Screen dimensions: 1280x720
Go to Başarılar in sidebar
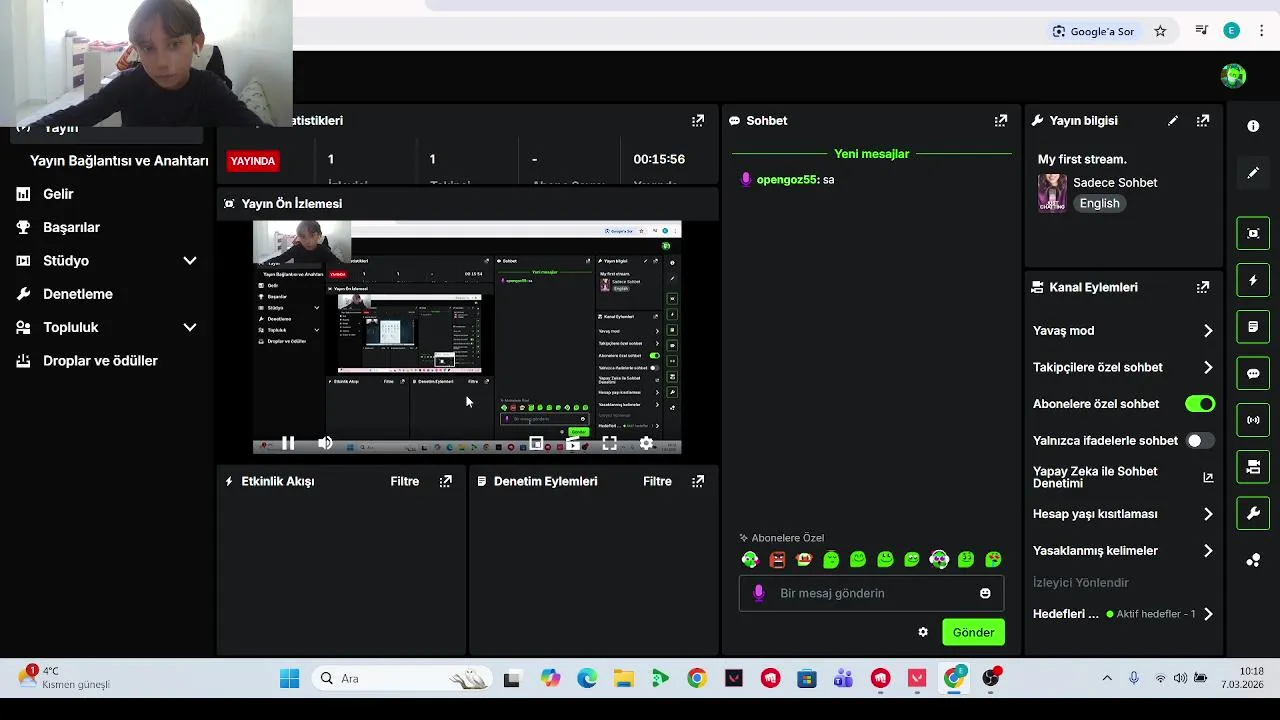click(71, 227)
